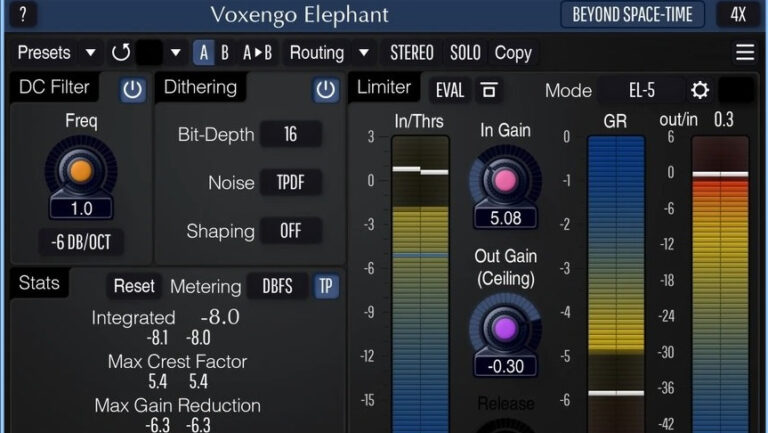Change the 4X oversampling setting
The image size is (768, 433).
point(738,15)
